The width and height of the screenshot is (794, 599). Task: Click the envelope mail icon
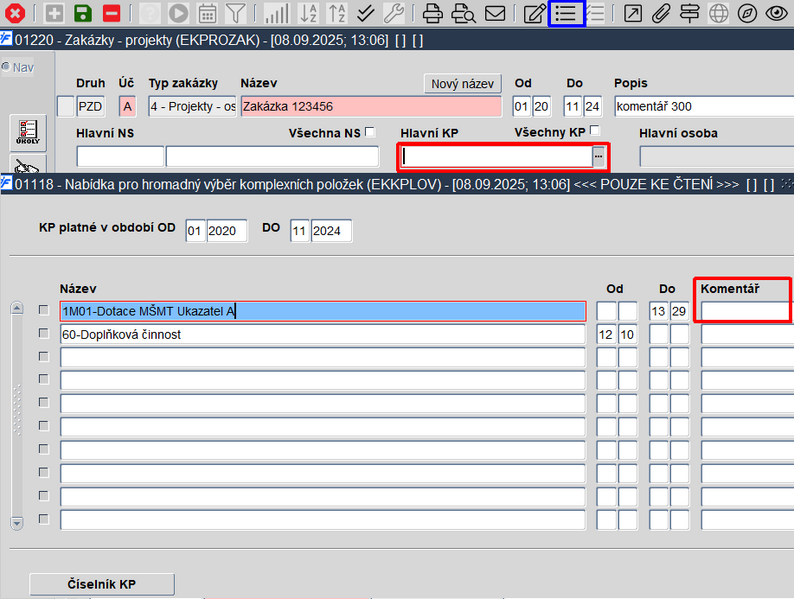pos(495,13)
